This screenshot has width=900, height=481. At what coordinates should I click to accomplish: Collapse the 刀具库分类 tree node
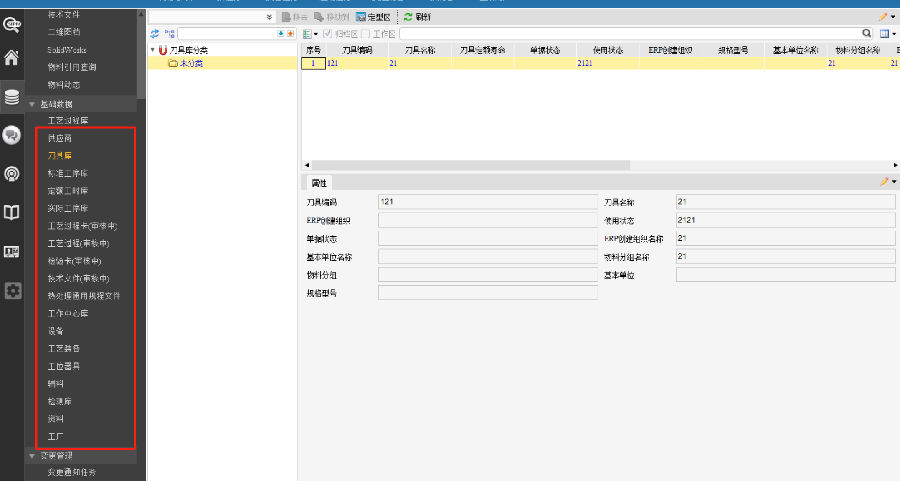point(153,49)
